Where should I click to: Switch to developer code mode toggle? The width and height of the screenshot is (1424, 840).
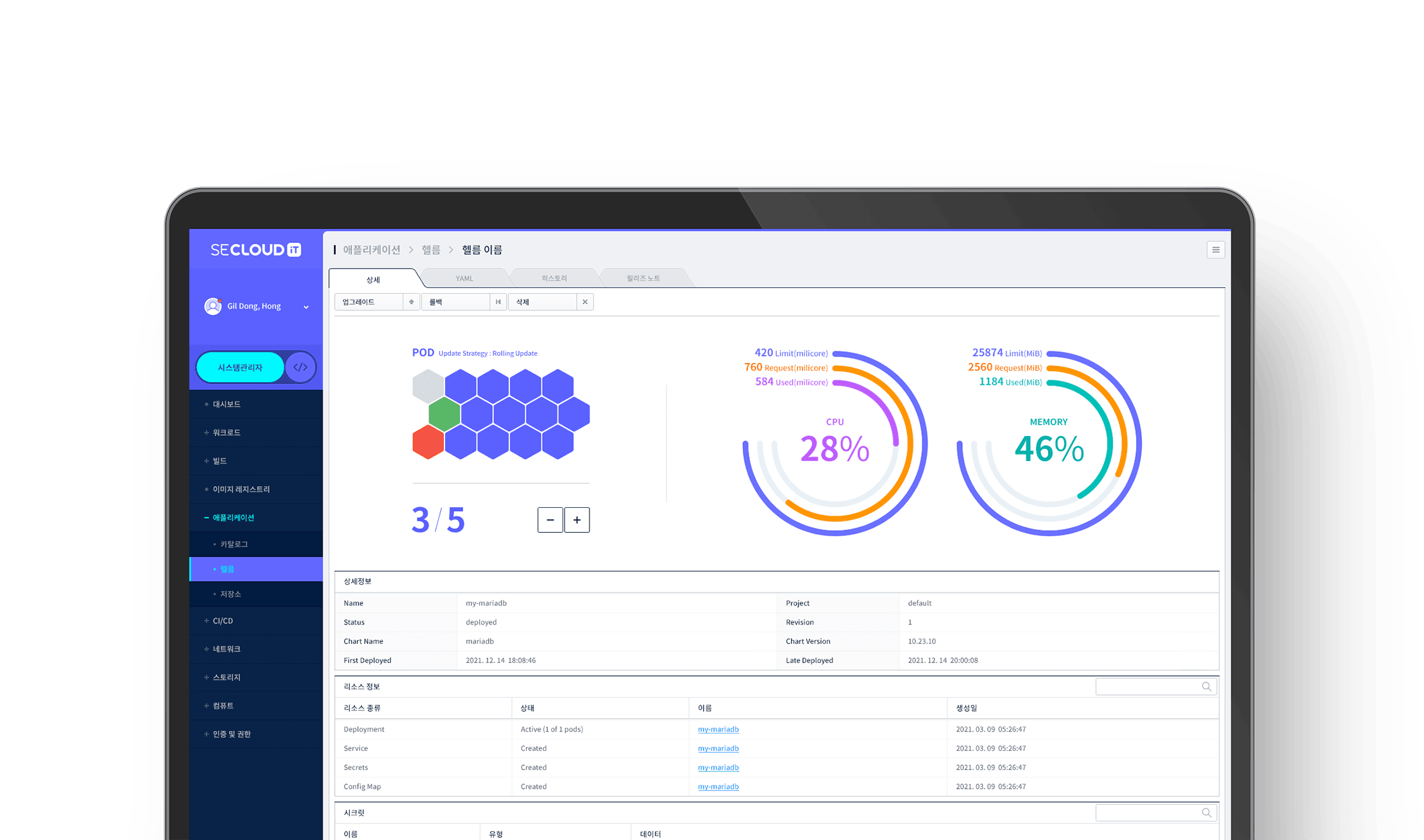click(x=300, y=367)
